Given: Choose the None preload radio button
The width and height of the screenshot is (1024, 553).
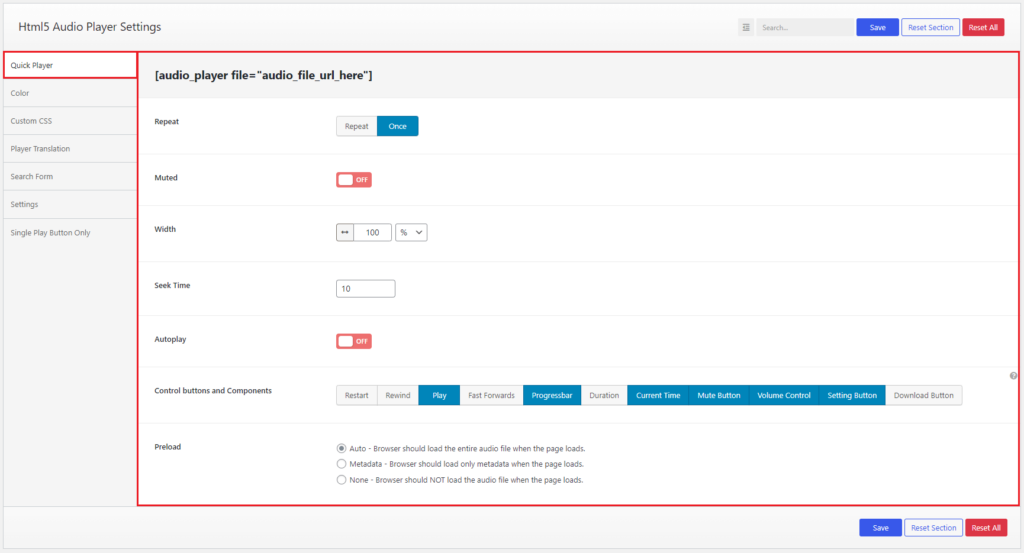Looking at the screenshot, I should 342,480.
